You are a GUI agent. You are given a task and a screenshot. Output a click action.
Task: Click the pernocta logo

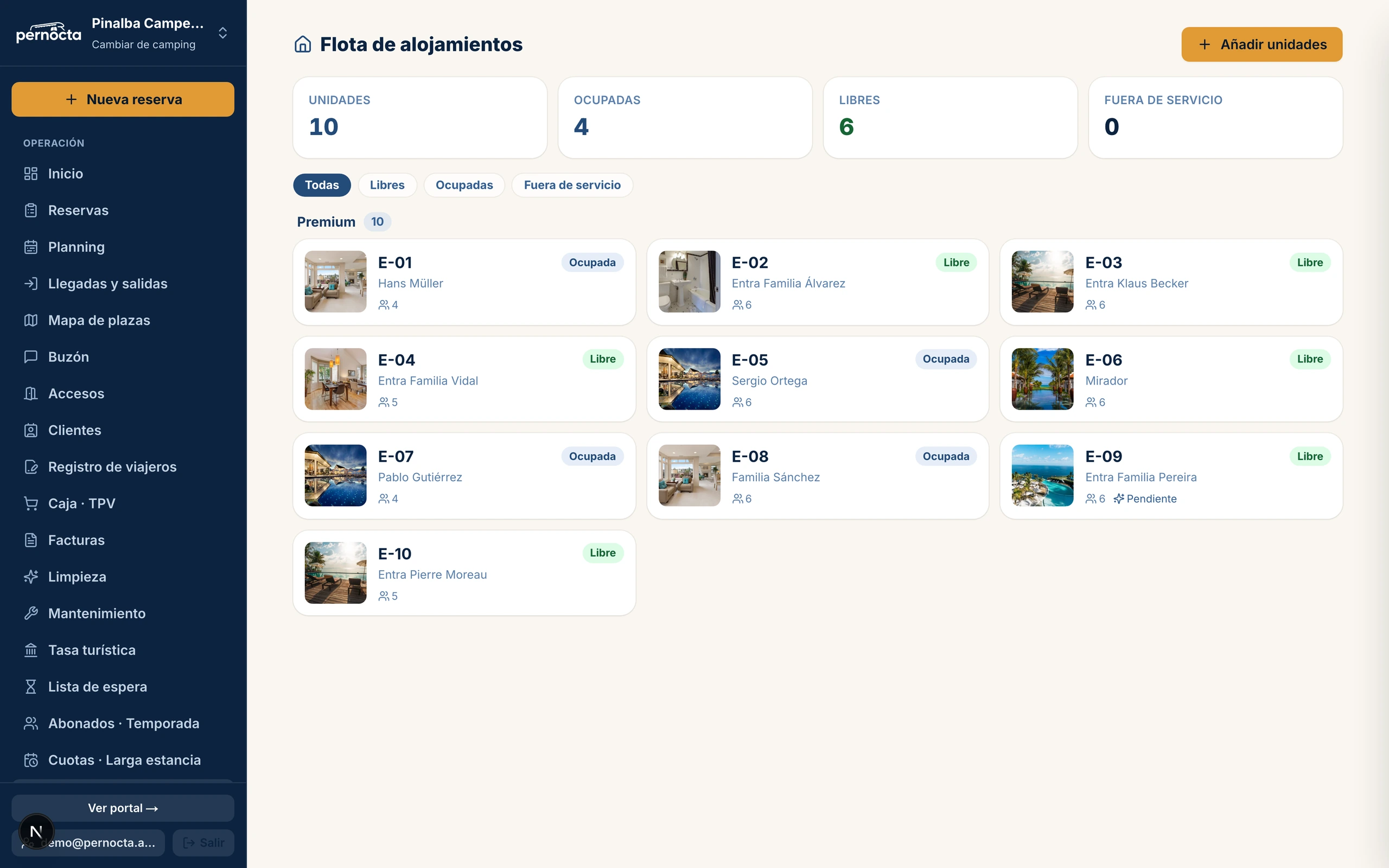49,33
